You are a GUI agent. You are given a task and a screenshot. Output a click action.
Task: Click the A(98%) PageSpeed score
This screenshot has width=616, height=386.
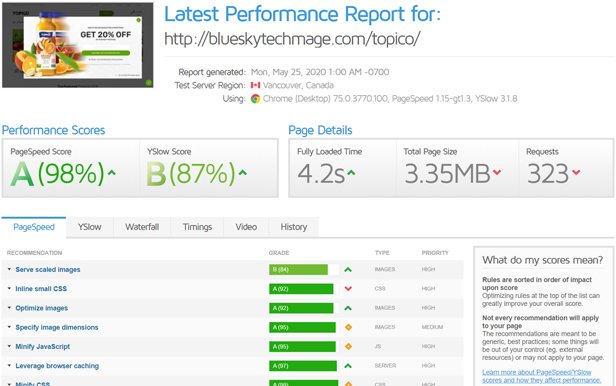point(58,173)
